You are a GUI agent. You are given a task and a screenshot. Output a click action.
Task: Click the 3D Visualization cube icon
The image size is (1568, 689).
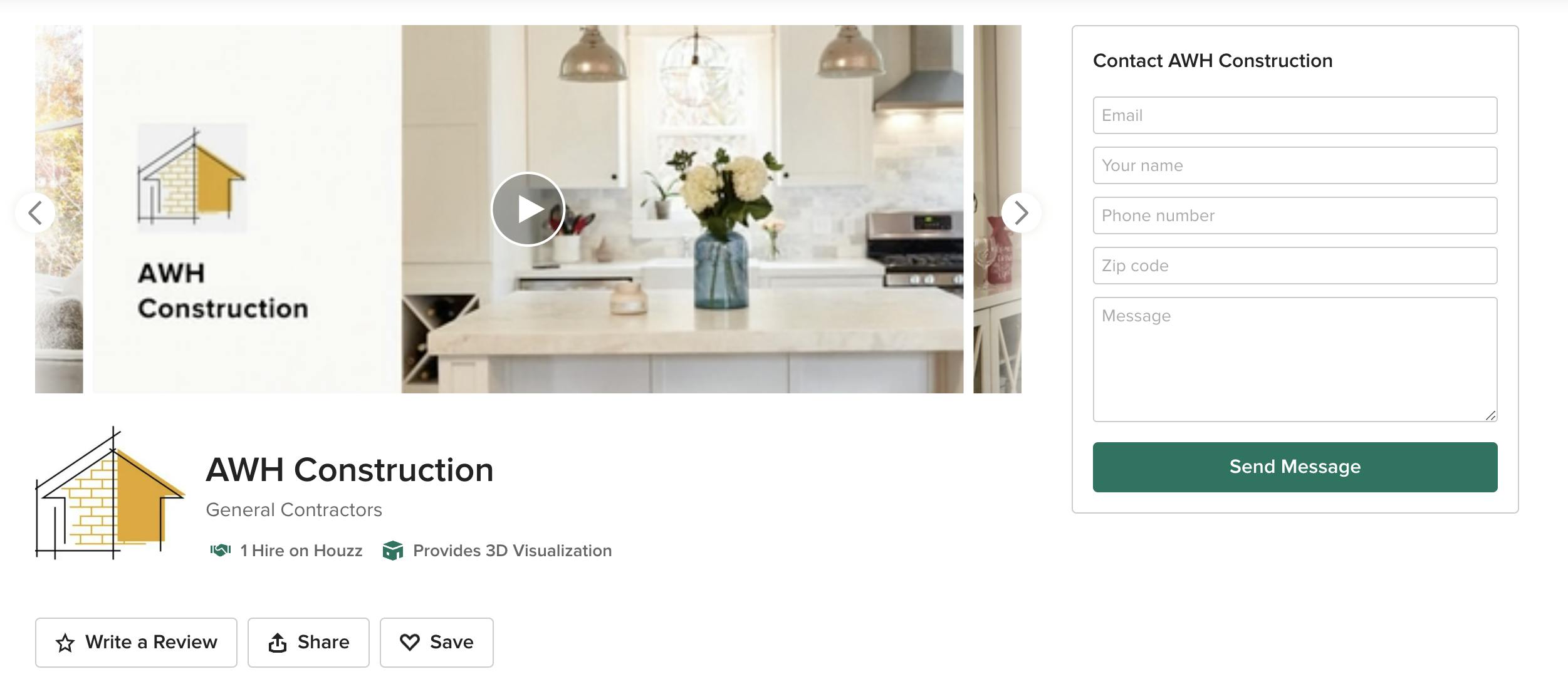point(393,551)
